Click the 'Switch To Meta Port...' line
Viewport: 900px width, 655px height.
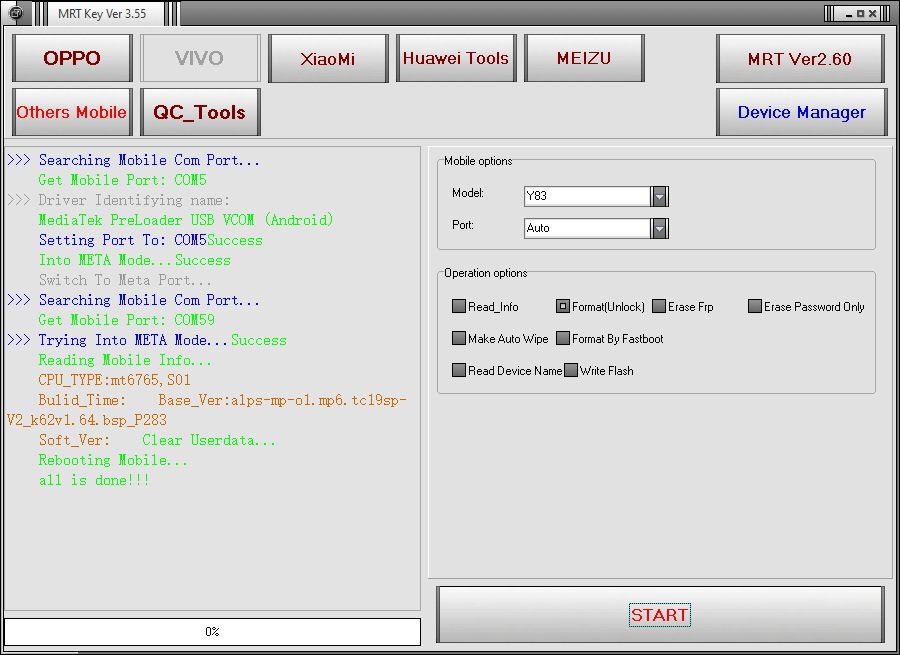click(125, 280)
